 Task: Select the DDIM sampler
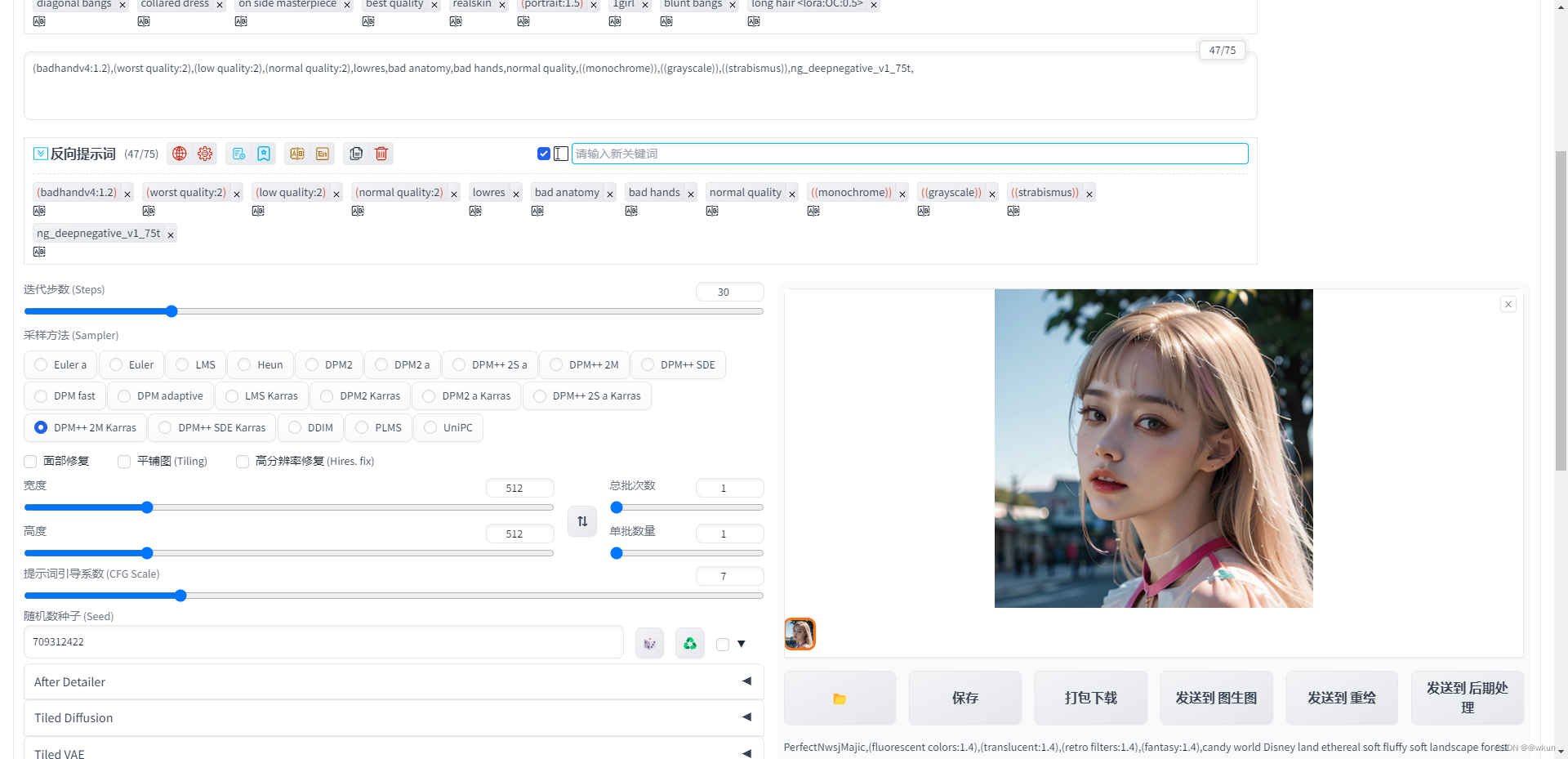tap(311, 427)
